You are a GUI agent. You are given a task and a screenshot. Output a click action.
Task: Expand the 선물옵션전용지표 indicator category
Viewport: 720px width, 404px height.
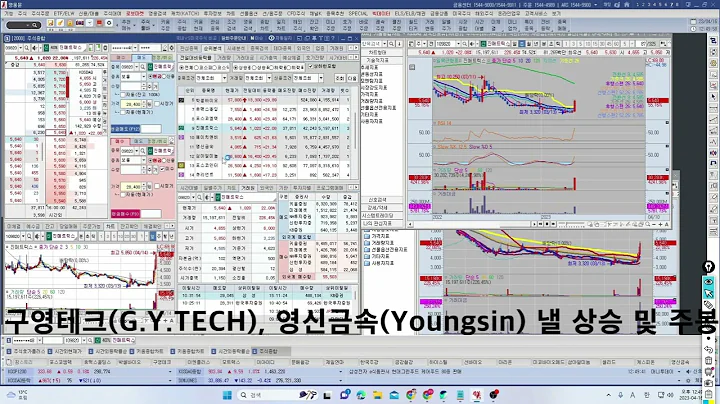click(378, 107)
